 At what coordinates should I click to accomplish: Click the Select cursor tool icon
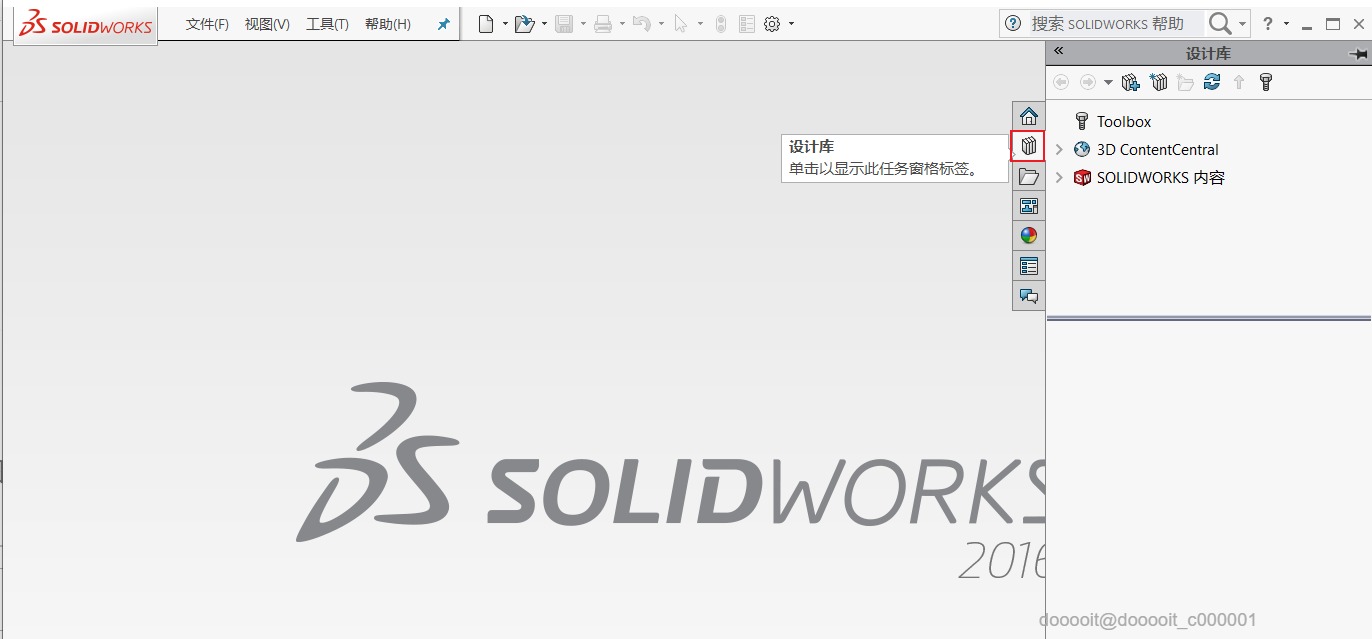pyautogui.click(x=681, y=24)
